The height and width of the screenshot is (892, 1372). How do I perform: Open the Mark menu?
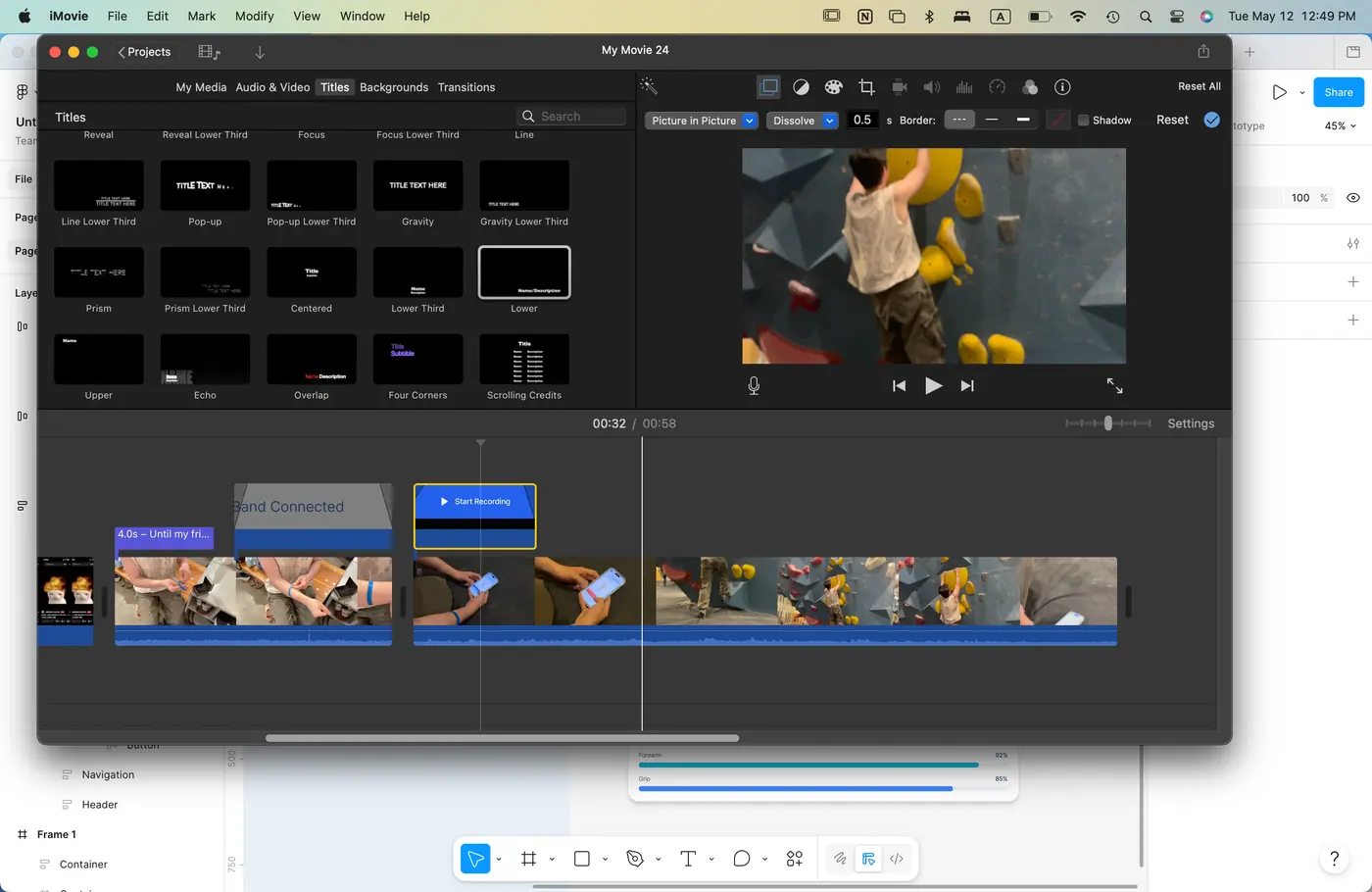click(x=202, y=16)
